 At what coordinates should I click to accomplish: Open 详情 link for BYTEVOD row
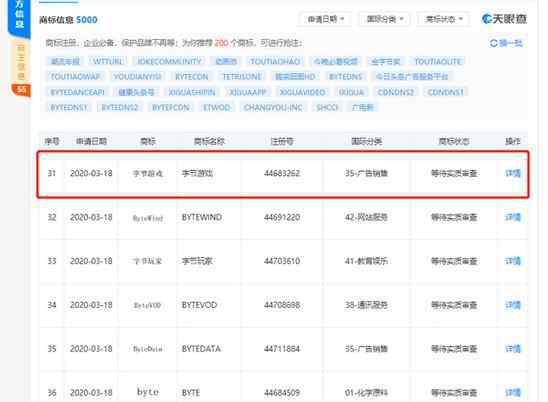click(513, 305)
